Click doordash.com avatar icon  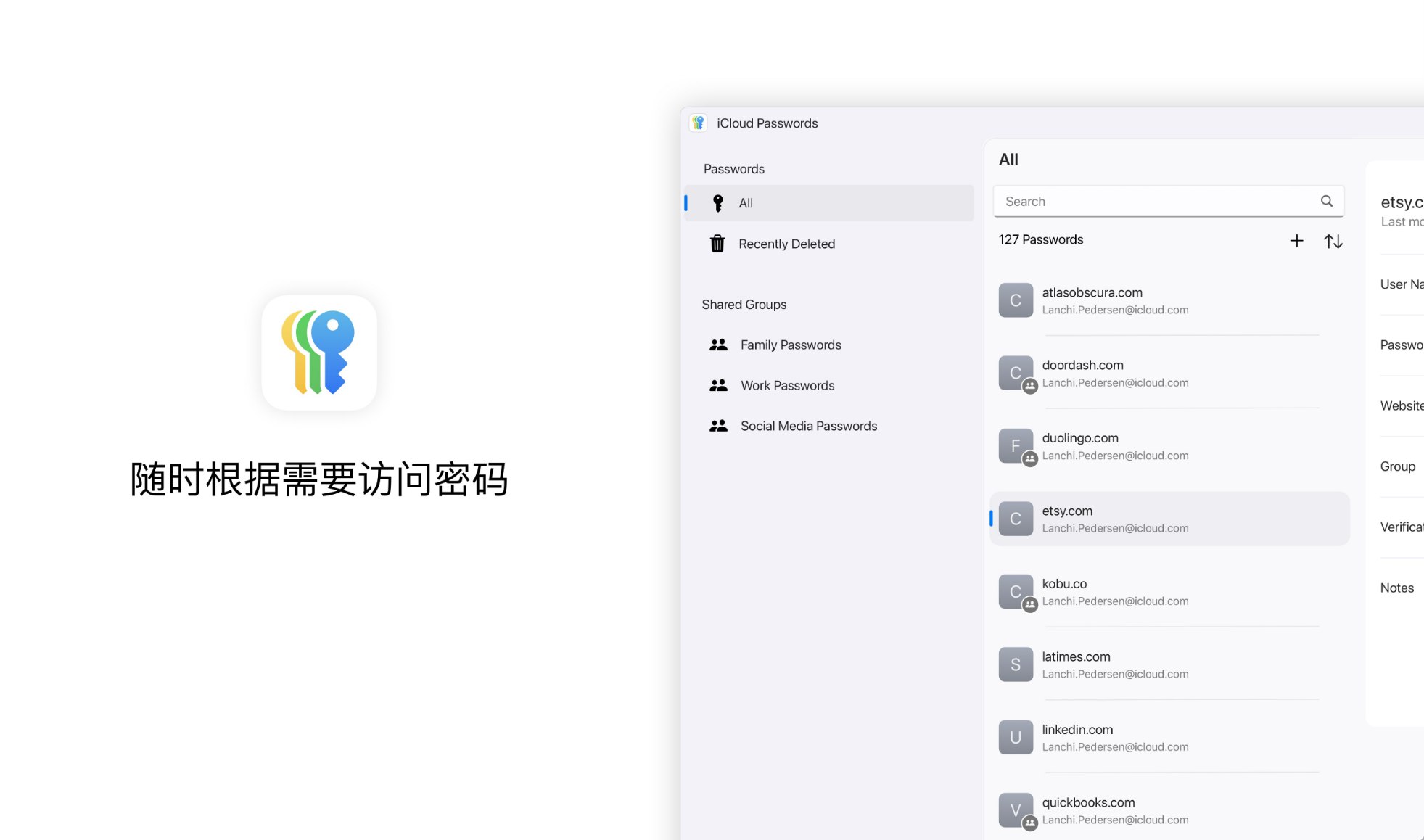point(1016,373)
